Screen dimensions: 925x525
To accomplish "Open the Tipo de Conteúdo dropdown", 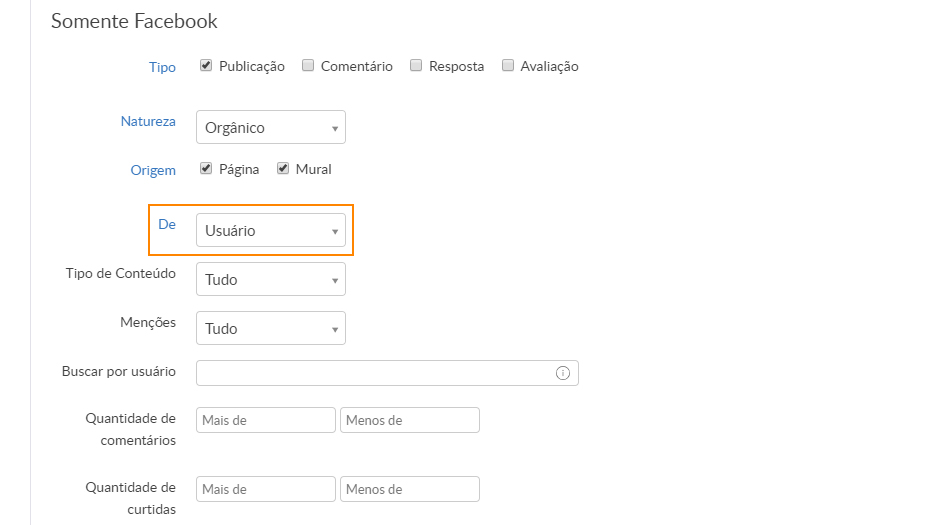I will [x=271, y=280].
